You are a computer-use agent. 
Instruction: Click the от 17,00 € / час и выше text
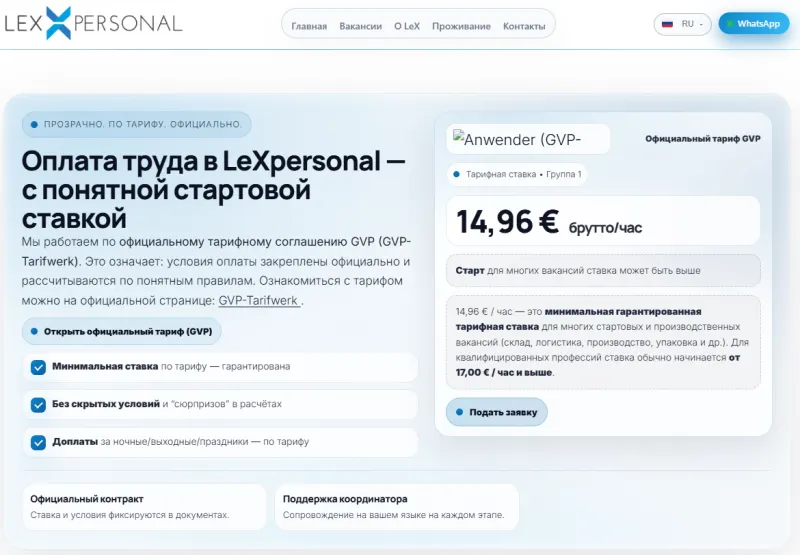coord(597,365)
